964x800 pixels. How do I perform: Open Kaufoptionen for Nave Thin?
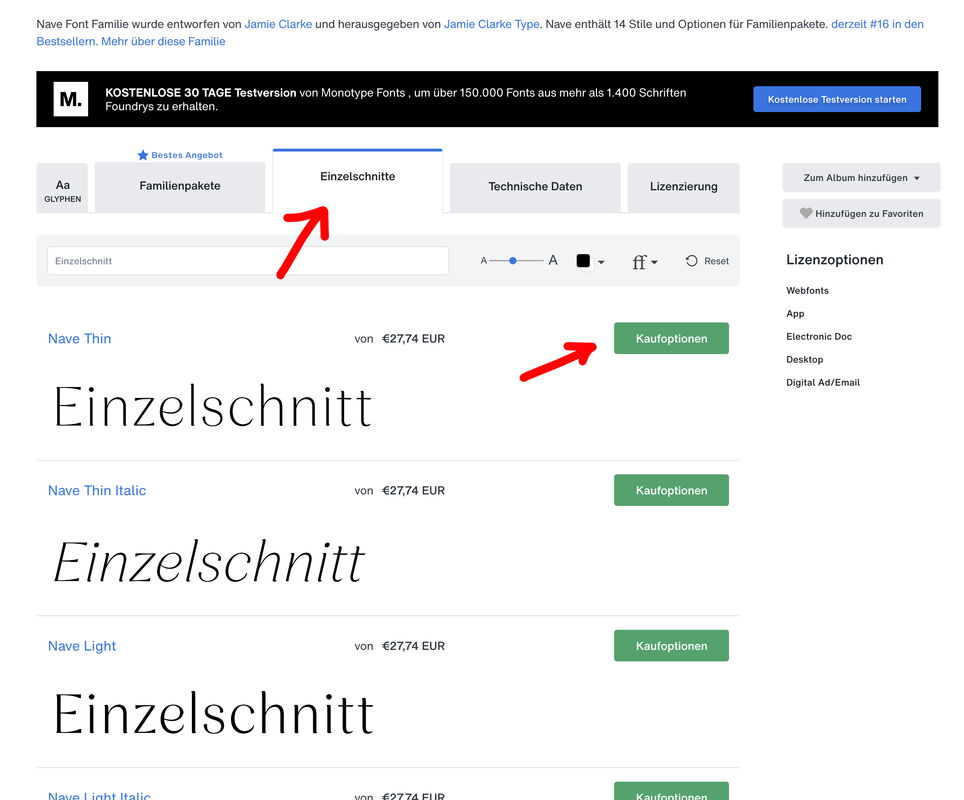point(671,338)
